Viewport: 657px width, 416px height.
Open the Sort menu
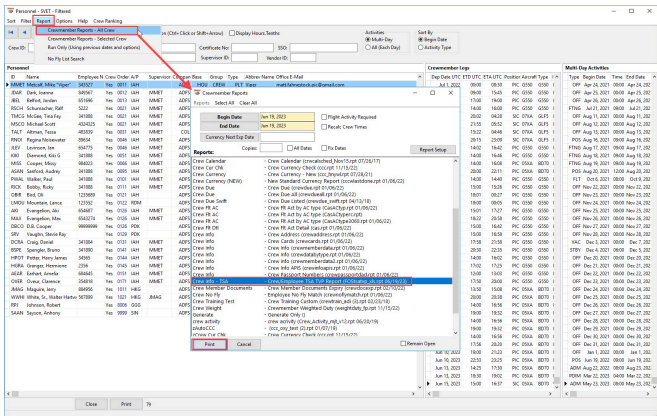(x=11, y=21)
